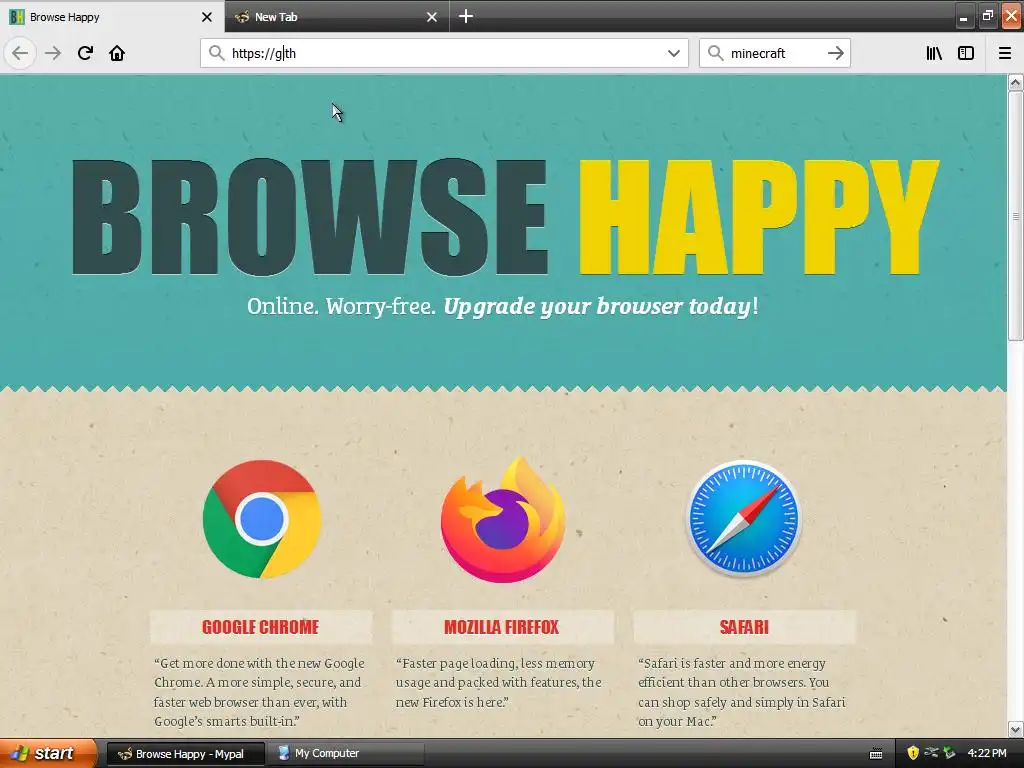The image size is (1024, 768).
Task: Click the vertical scrollbar thumb
Action: (x=1015, y=216)
